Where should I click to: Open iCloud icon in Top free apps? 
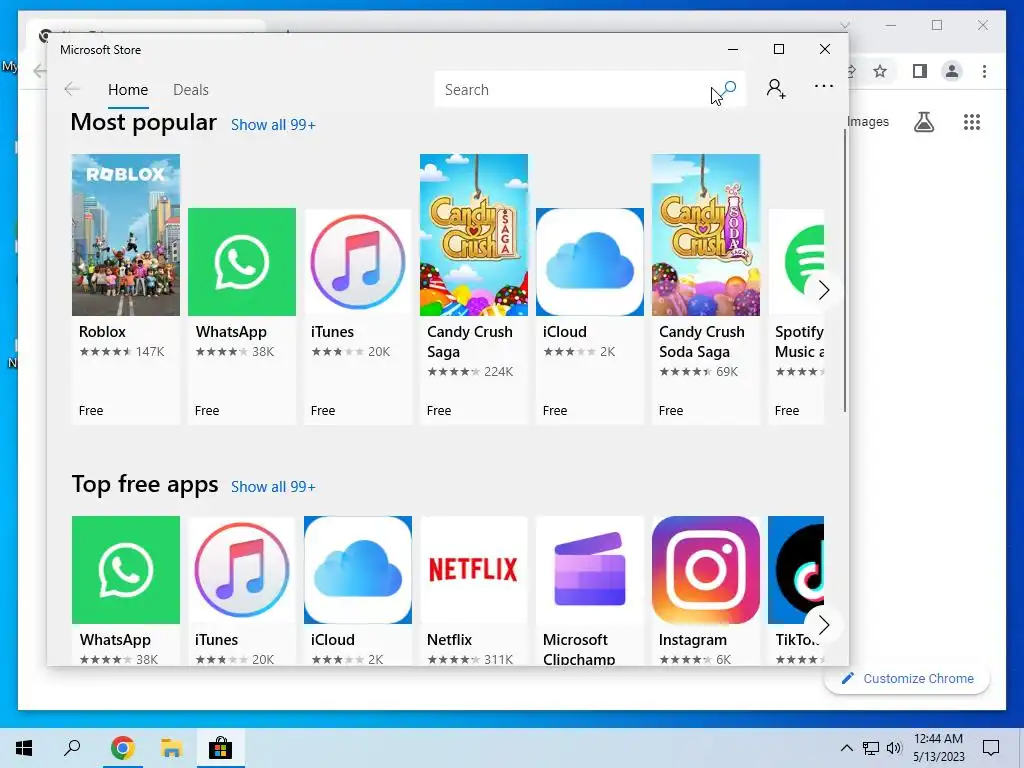(358, 570)
